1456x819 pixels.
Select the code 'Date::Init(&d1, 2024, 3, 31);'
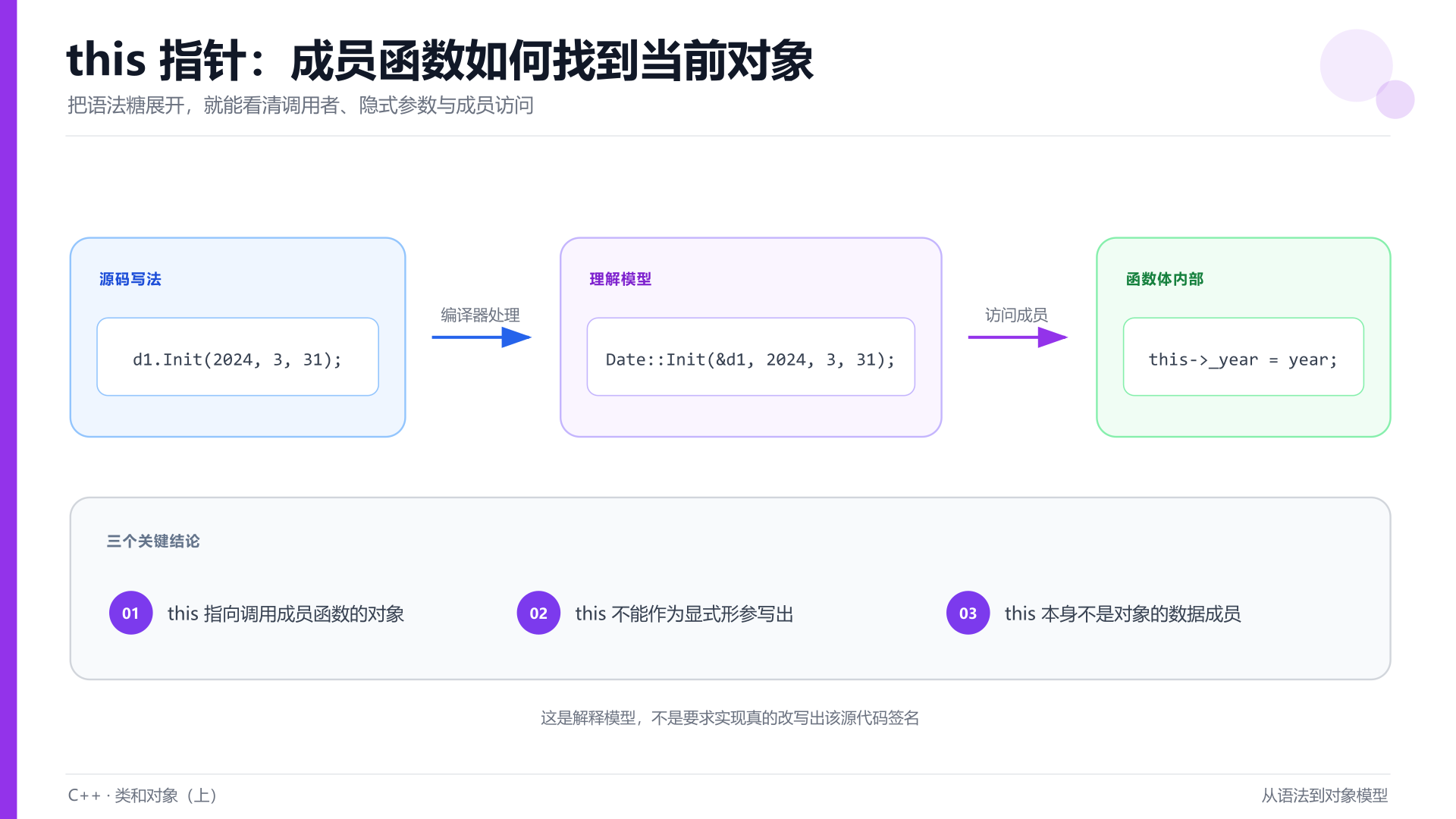(751, 359)
